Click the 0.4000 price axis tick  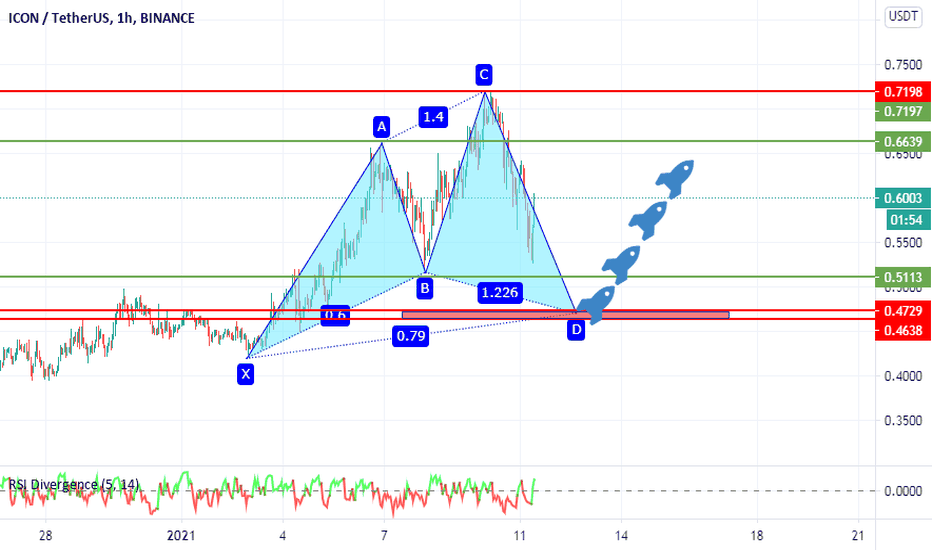(x=903, y=376)
